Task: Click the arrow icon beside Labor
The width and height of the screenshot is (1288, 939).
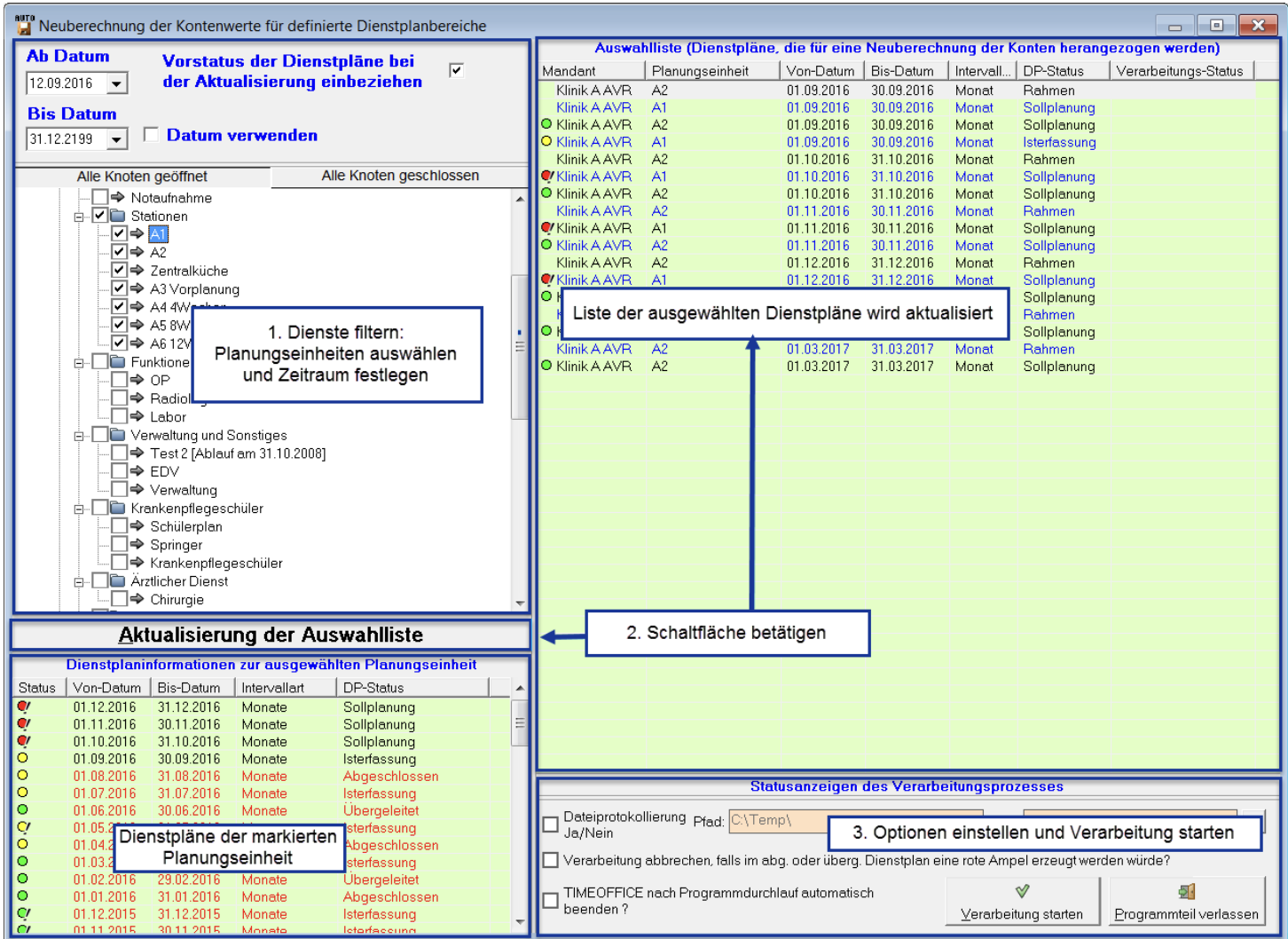Action: click(x=137, y=416)
